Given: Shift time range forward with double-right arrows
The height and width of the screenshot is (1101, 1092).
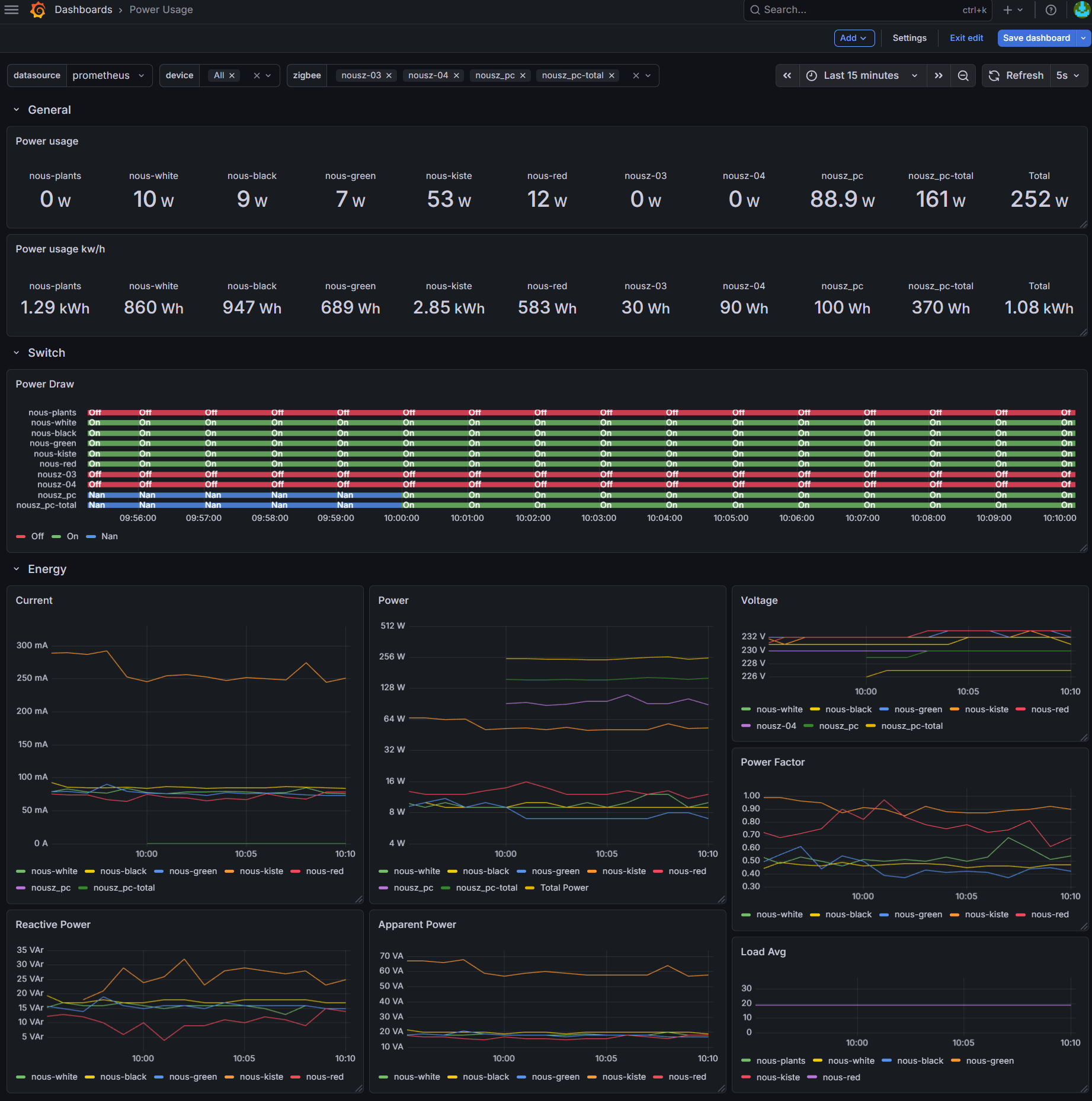Looking at the screenshot, I should tap(939, 76).
